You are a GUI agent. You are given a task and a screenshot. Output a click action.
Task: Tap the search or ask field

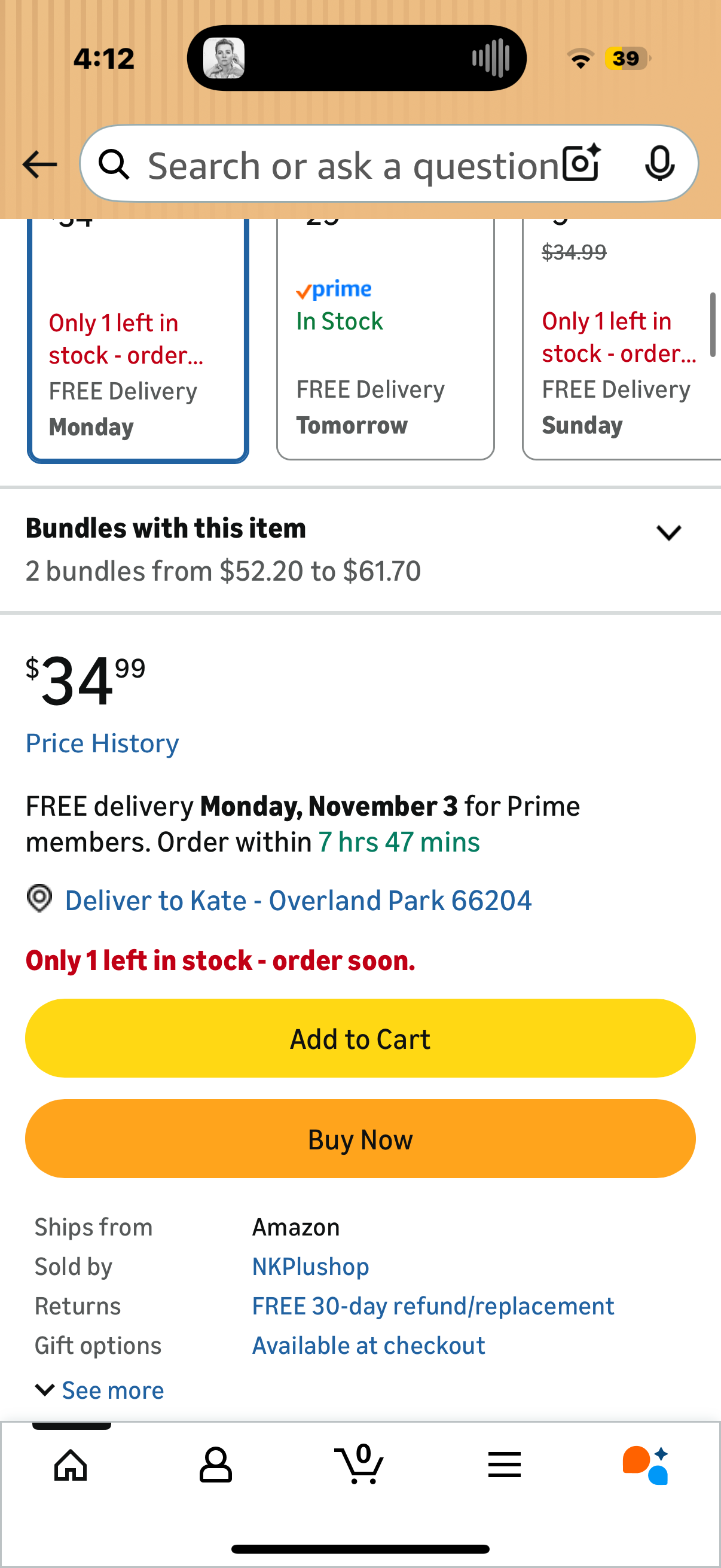[353, 165]
